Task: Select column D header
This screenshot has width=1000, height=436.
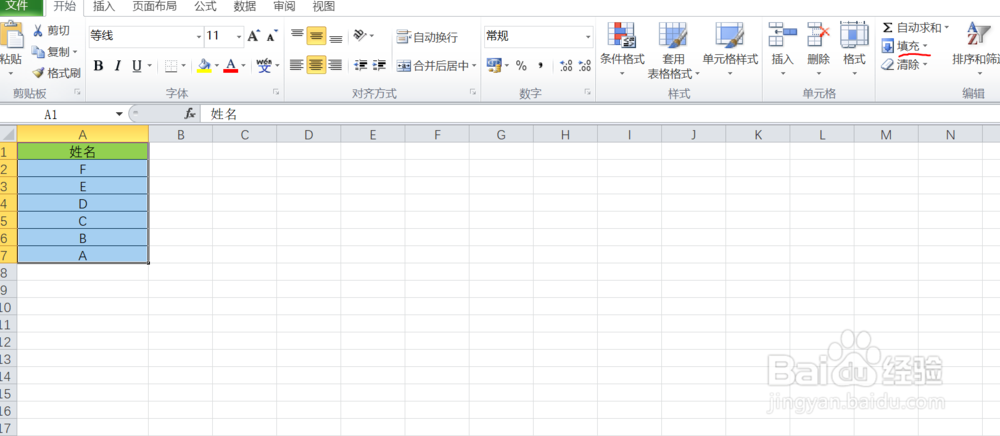Action: pyautogui.click(x=309, y=134)
